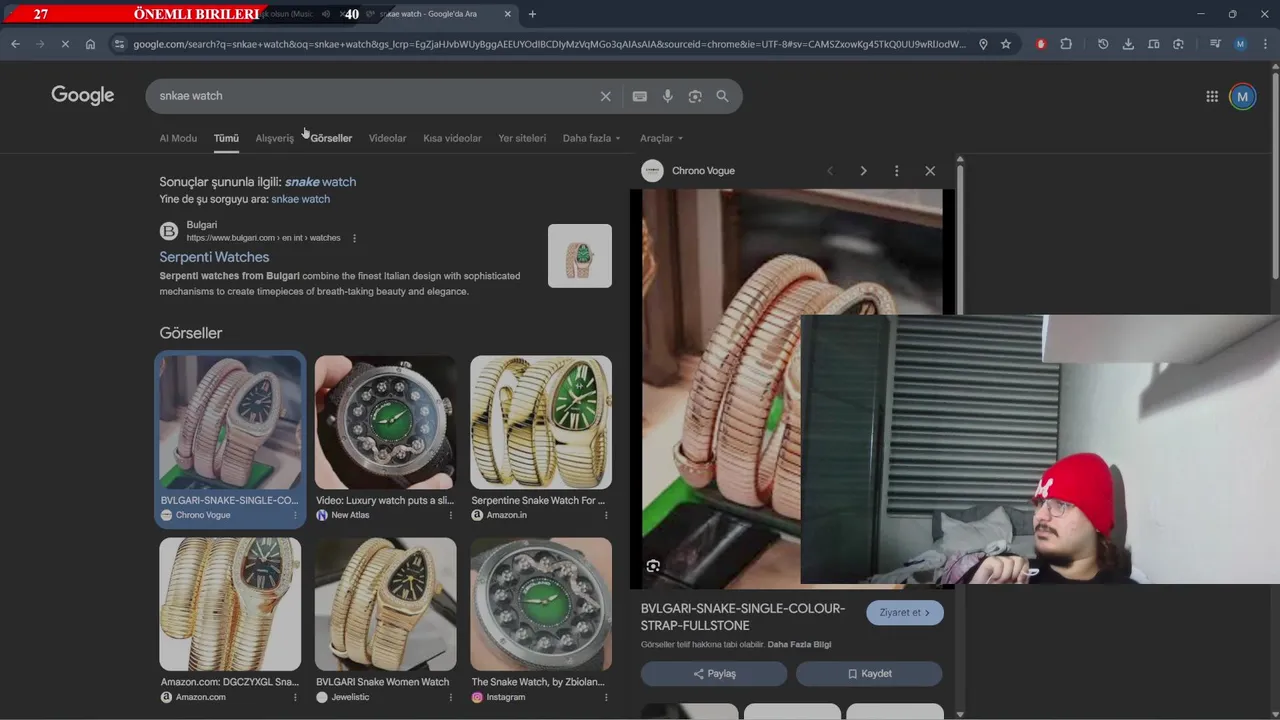Switch to Kısa videolar tab
Image resolution: width=1280 pixels, height=720 pixels.
[x=452, y=138]
